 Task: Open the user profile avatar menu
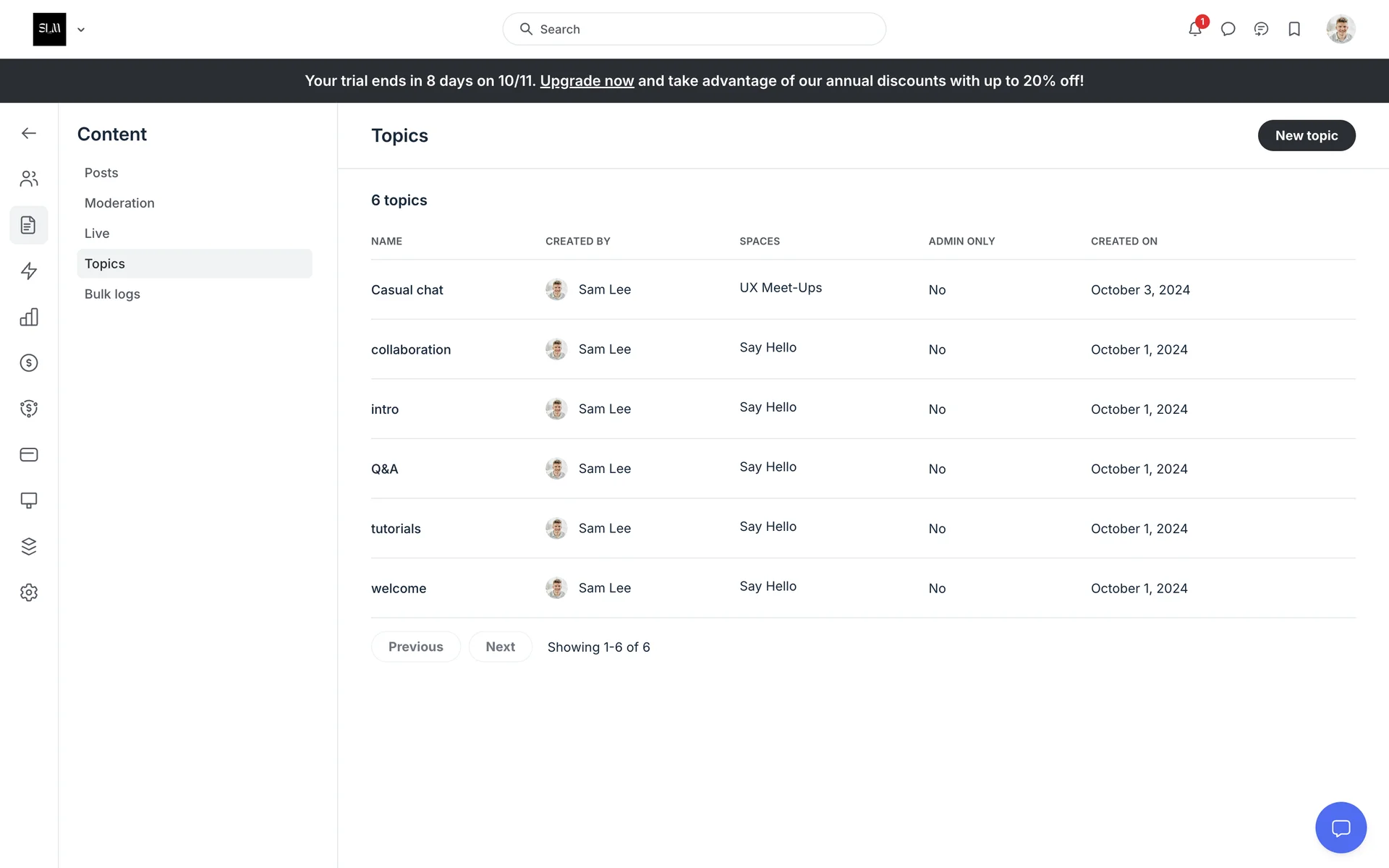pos(1340,29)
